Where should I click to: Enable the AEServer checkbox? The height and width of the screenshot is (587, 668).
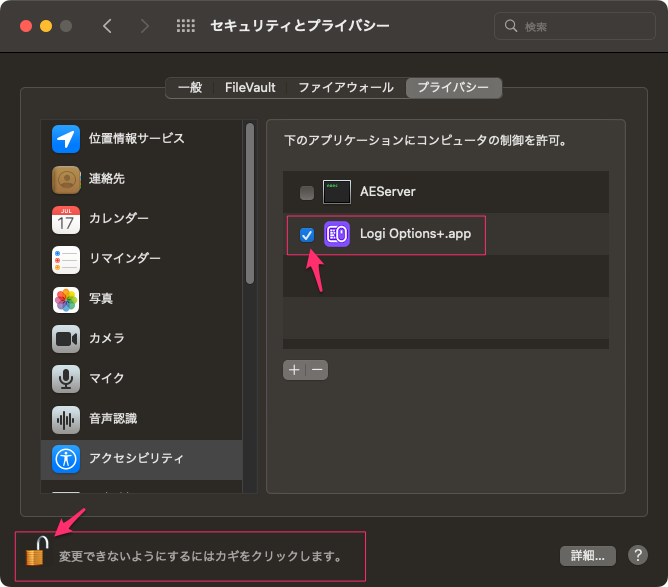click(307, 193)
